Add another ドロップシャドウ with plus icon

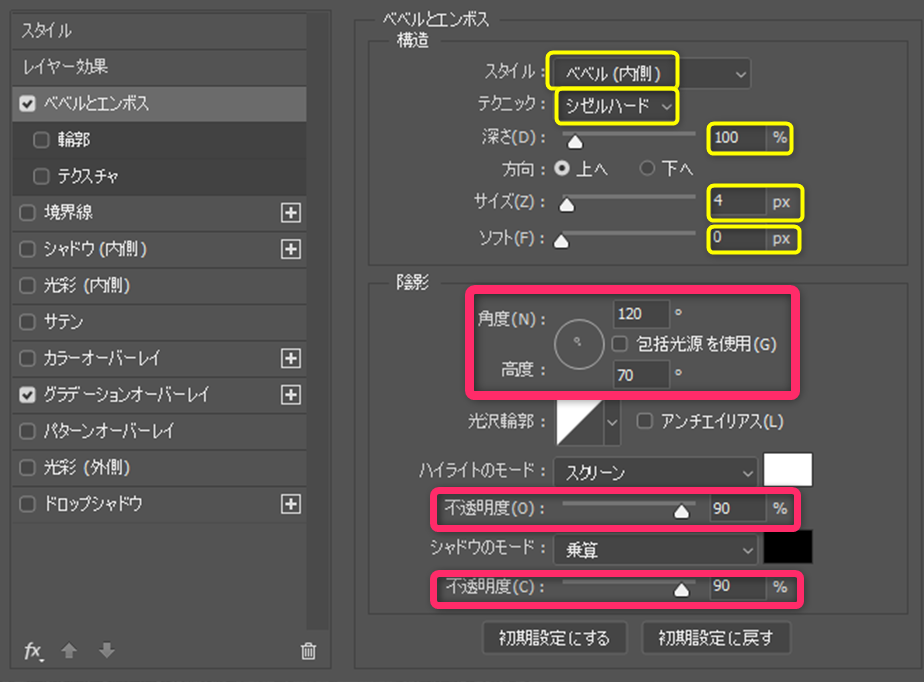[291, 504]
